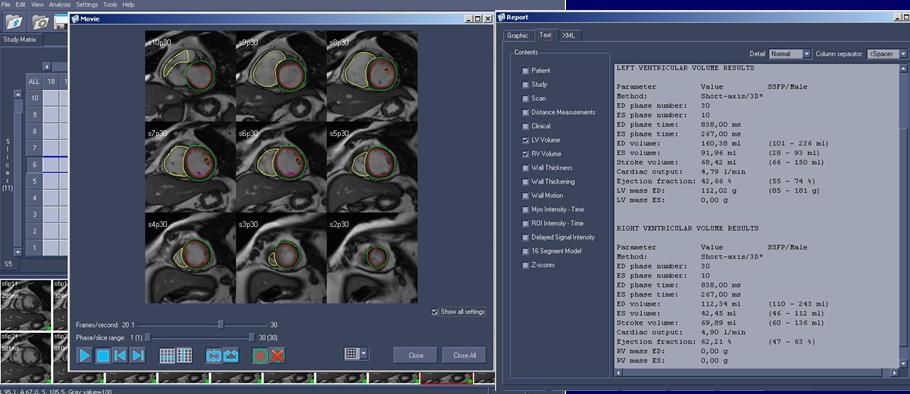910x394 pixels.
Task: Enable the Distance Measurements checkbox
Action: point(525,112)
